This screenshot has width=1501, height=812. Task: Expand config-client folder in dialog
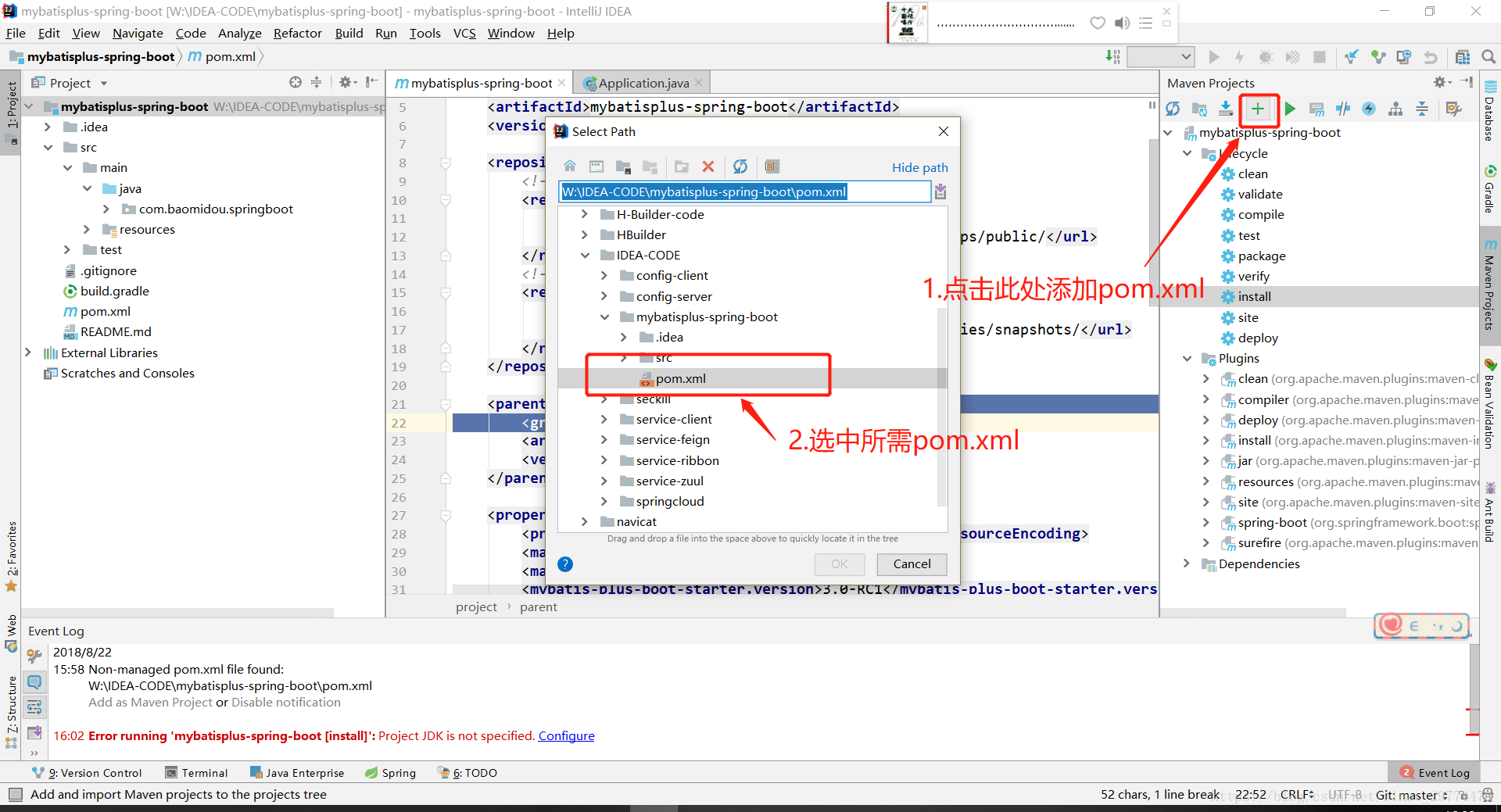(x=604, y=276)
